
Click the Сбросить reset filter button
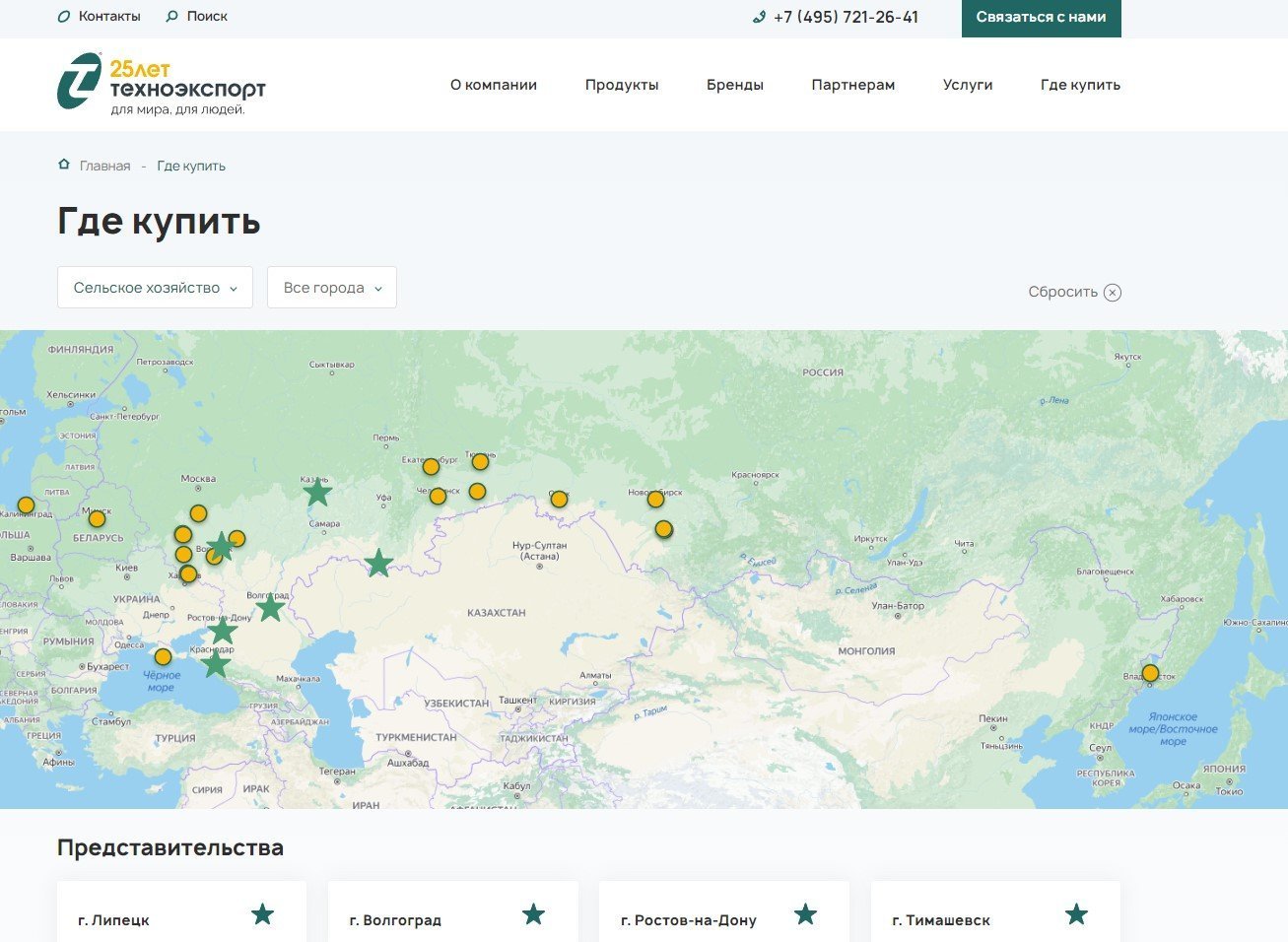(1073, 292)
